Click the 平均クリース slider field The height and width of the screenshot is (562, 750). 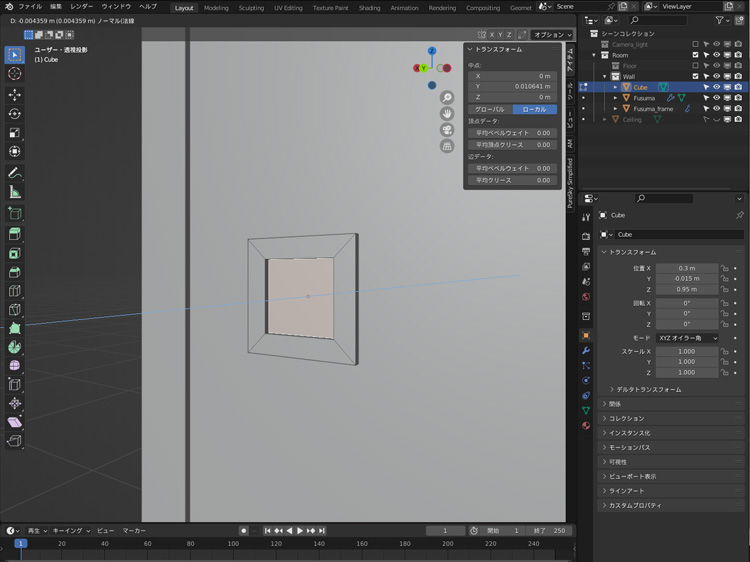pyautogui.click(x=511, y=180)
